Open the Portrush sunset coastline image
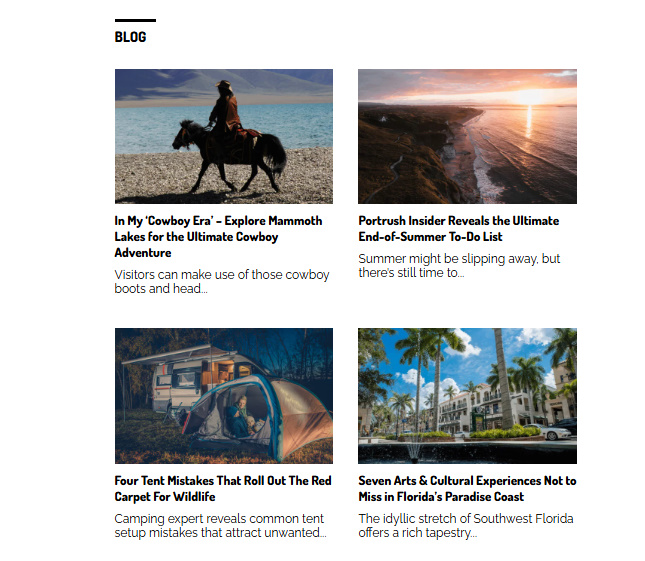Viewport: 645px width, 561px height. (x=467, y=136)
